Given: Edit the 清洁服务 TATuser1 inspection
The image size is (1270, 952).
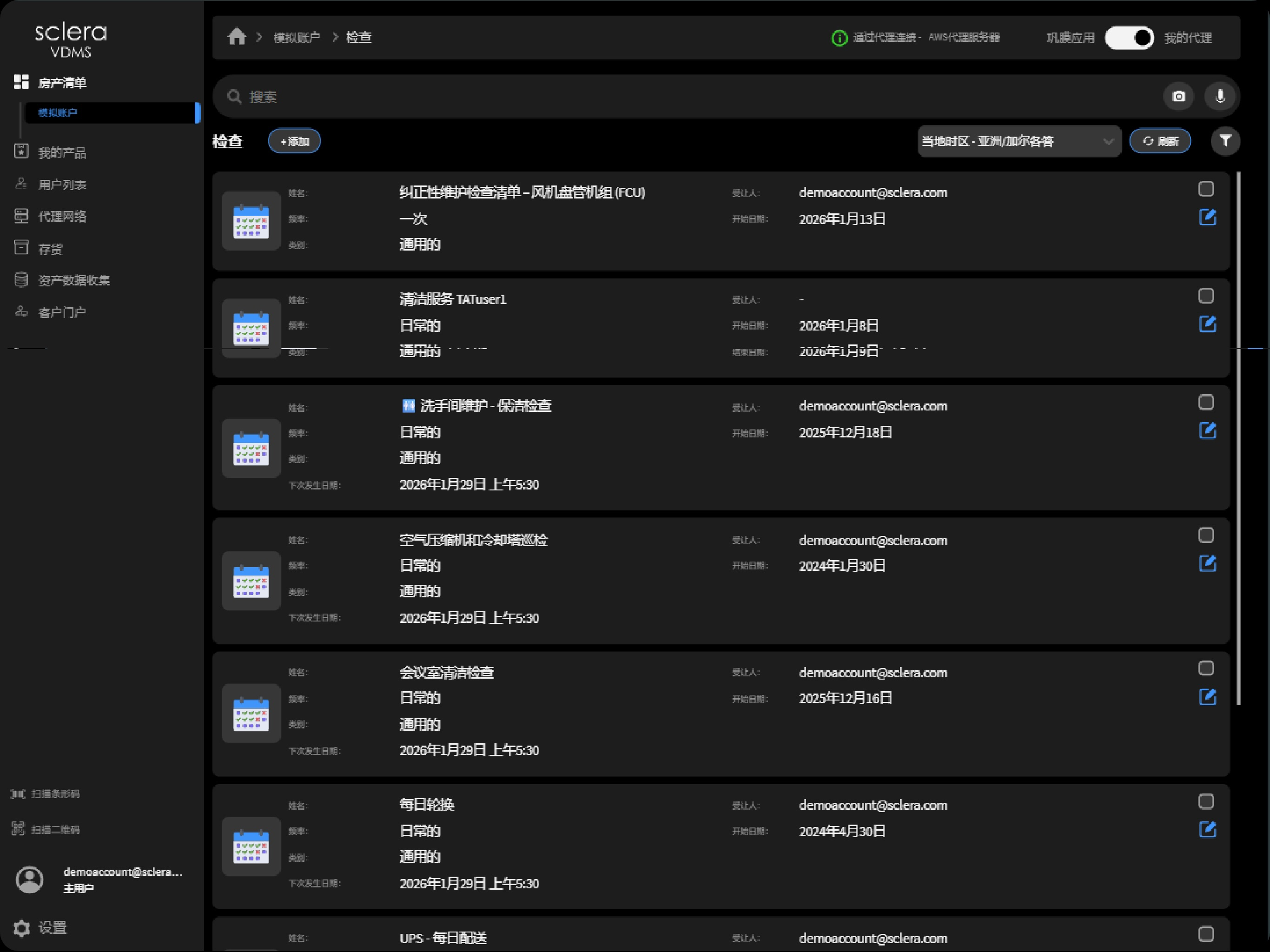Looking at the screenshot, I should [1207, 324].
